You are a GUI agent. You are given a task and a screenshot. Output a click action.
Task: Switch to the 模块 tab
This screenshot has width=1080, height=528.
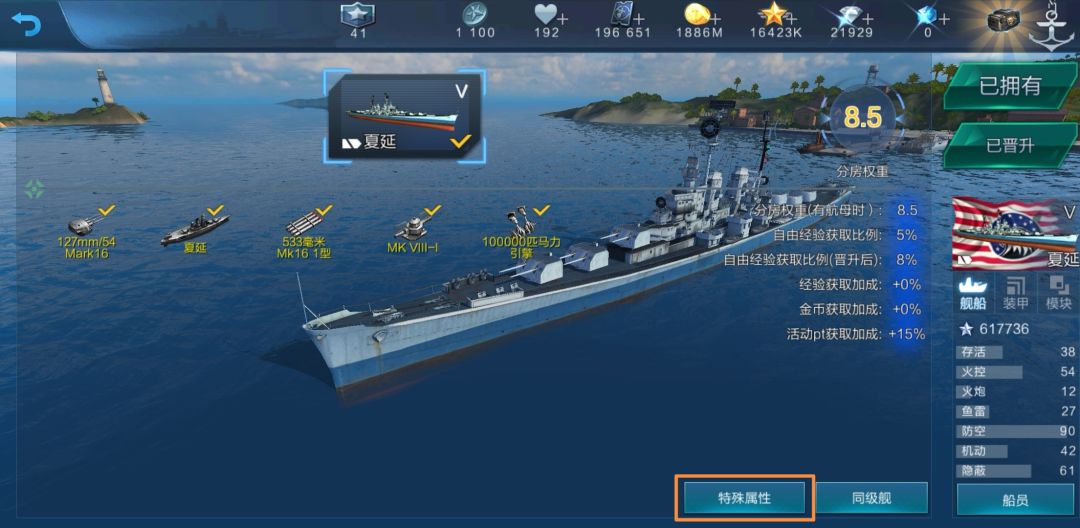pyautogui.click(x=1058, y=293)
